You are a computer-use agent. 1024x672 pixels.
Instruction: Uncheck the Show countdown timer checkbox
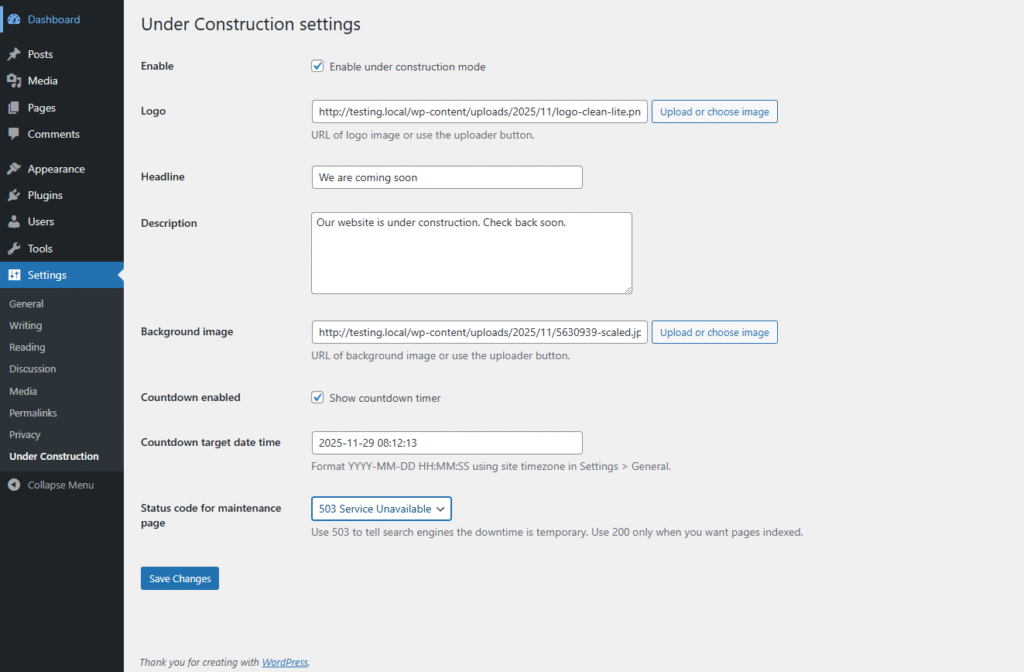[x=318, y=397]
